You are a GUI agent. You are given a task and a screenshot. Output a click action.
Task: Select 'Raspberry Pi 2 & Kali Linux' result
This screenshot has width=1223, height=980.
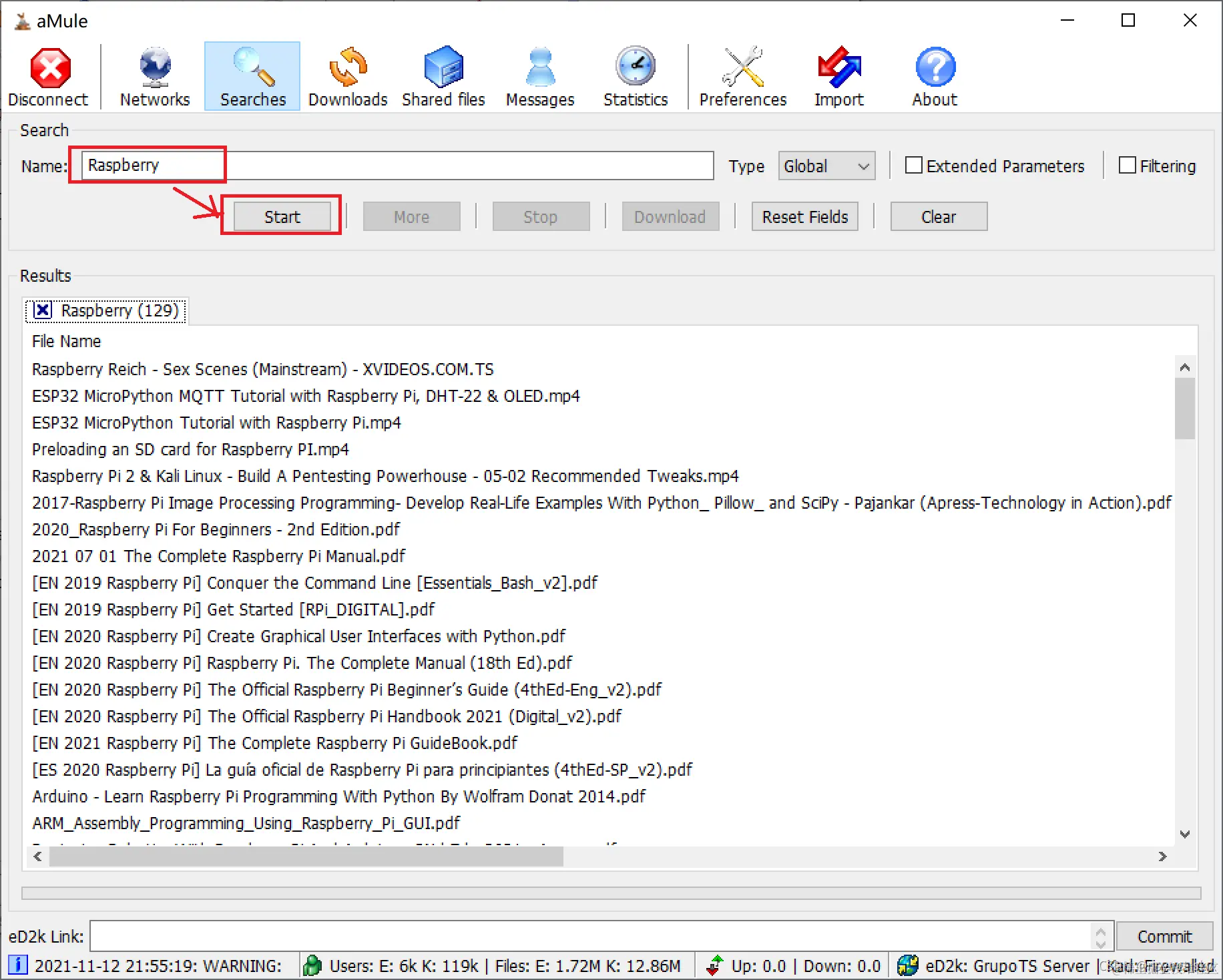click(x=385, y=476)
